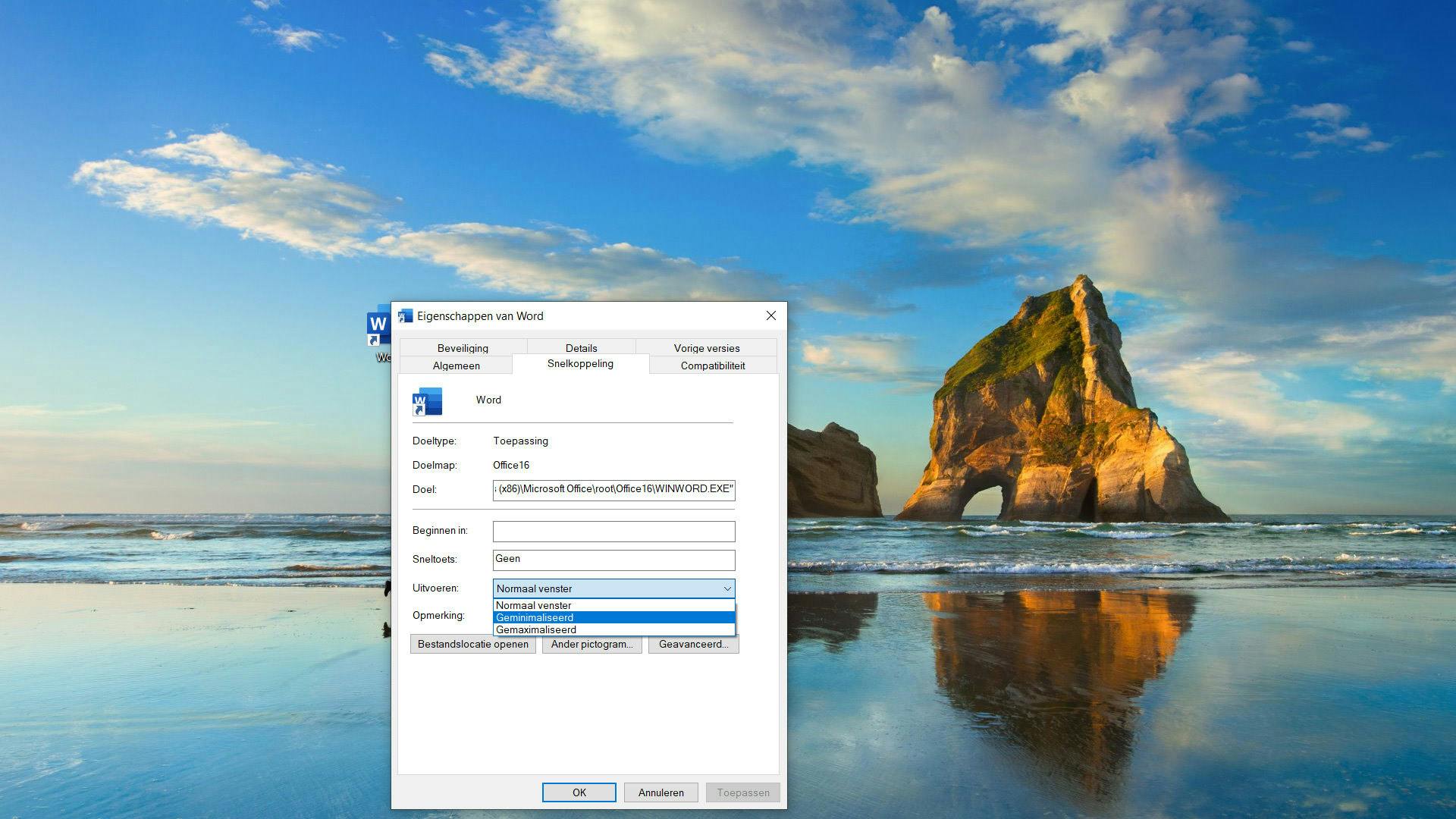Screen dimensions: 1456x819
Task: Collapse the Uitvoeren combo box arrow
Action: (x=726, y=588)
